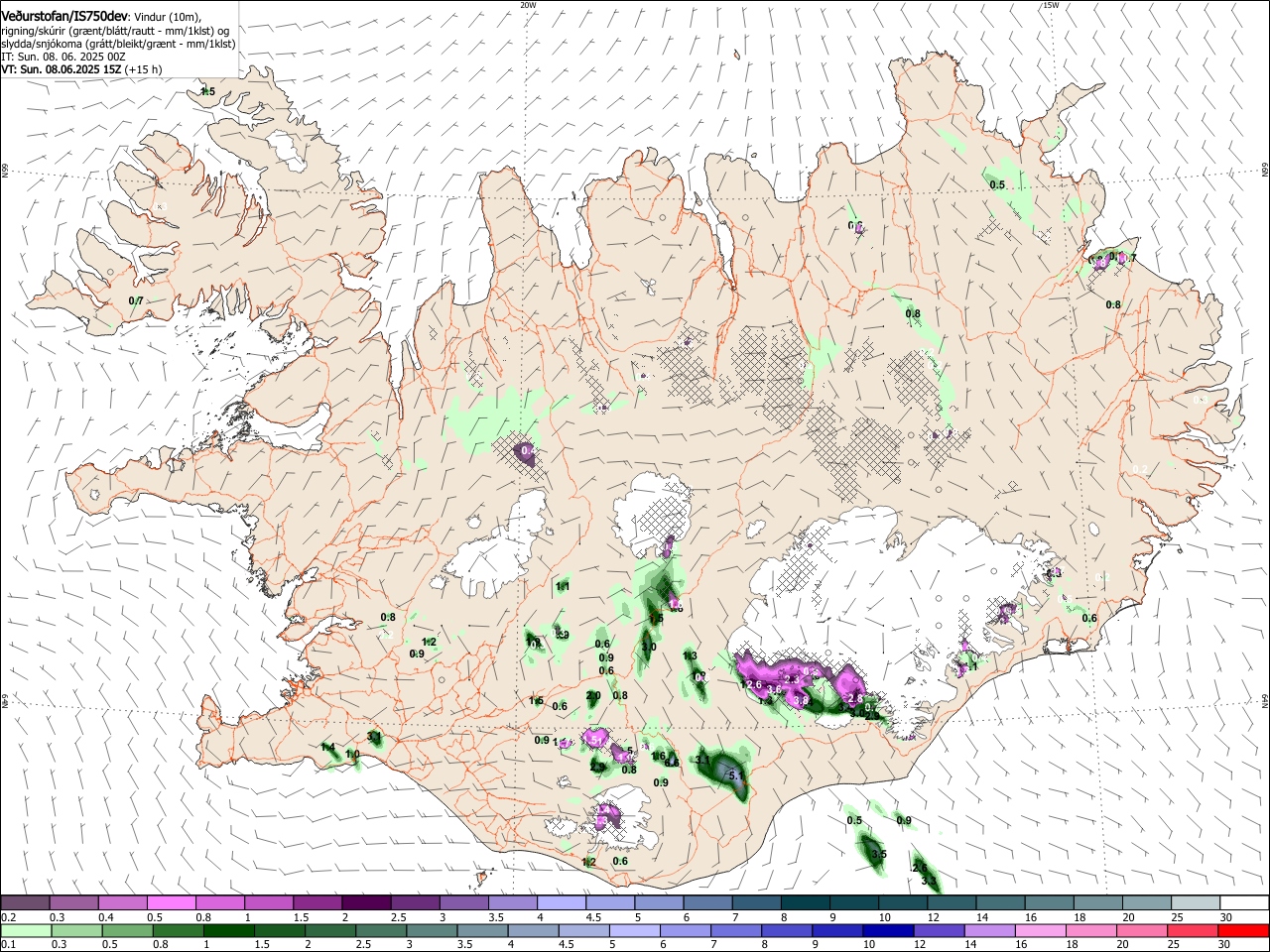Select the bright red 30 rain swatch
Screen dimensions: 1270x952
pyautogui.click(x=1243, y=930)
